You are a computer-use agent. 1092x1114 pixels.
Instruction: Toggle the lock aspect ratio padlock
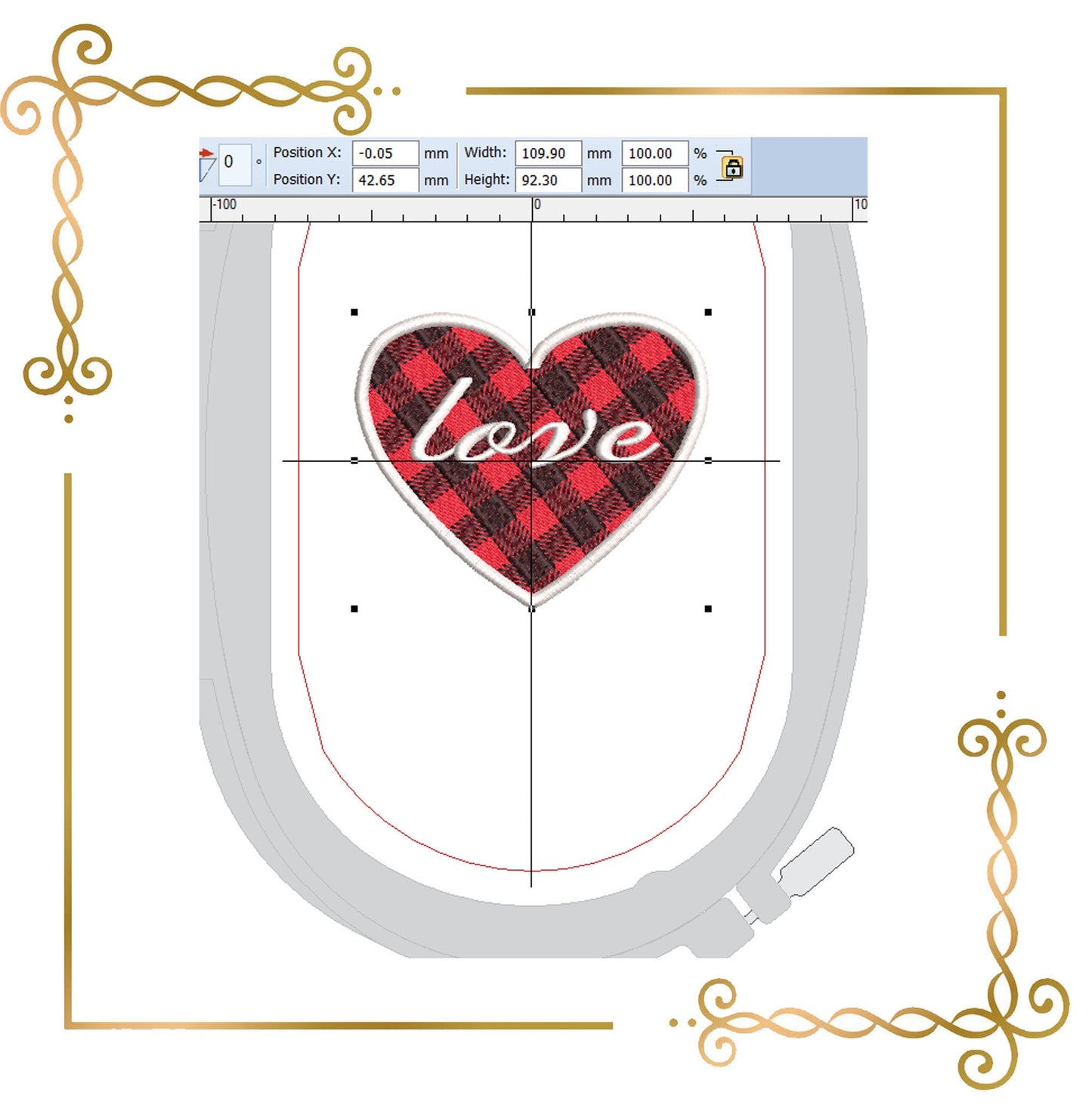click(x=732, y=168)
